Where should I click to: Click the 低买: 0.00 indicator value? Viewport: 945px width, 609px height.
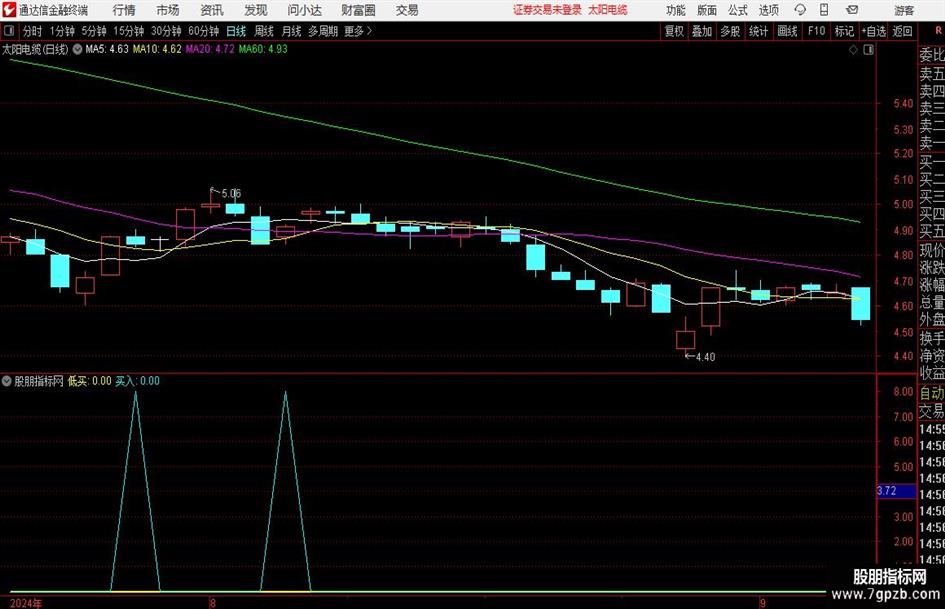pos(90,381)
